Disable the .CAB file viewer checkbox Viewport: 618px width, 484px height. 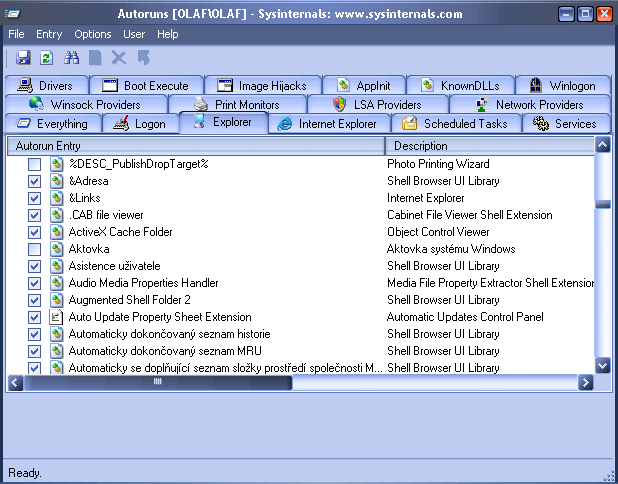[x=34, y=215]
